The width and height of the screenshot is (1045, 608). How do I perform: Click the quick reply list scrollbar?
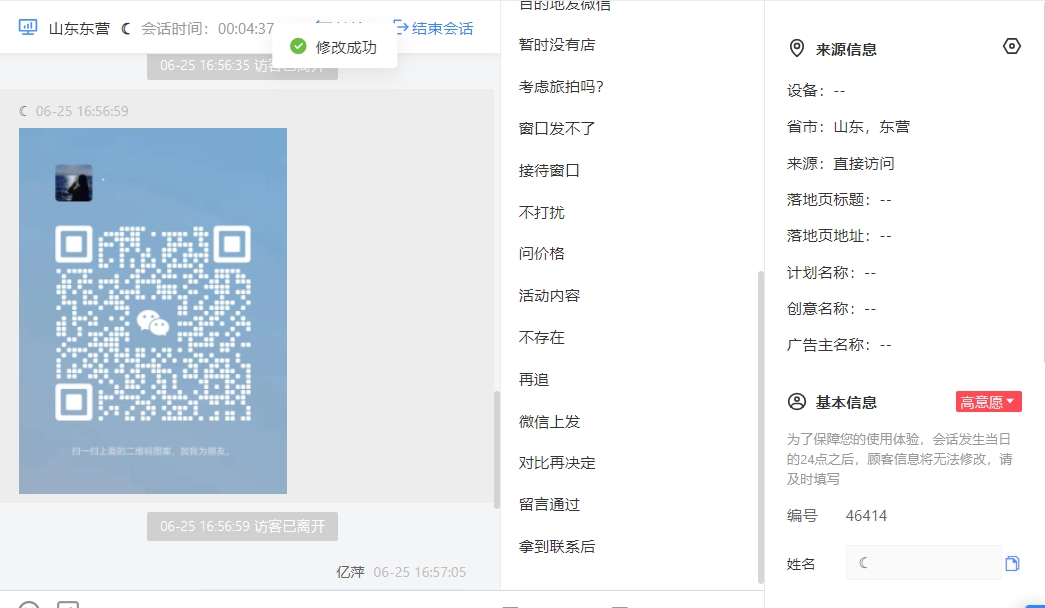point(760,427)
